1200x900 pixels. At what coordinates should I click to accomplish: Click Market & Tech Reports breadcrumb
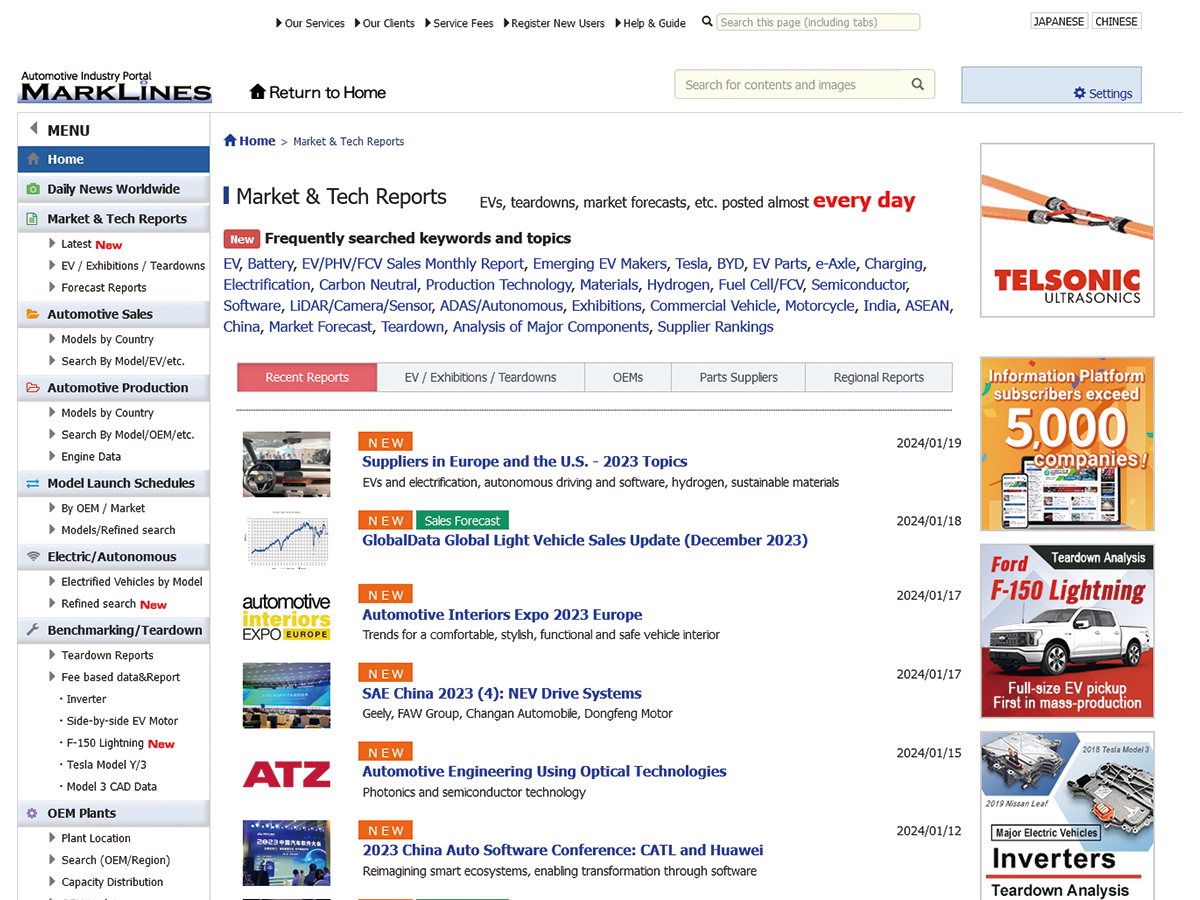click(x=348, y=142)
